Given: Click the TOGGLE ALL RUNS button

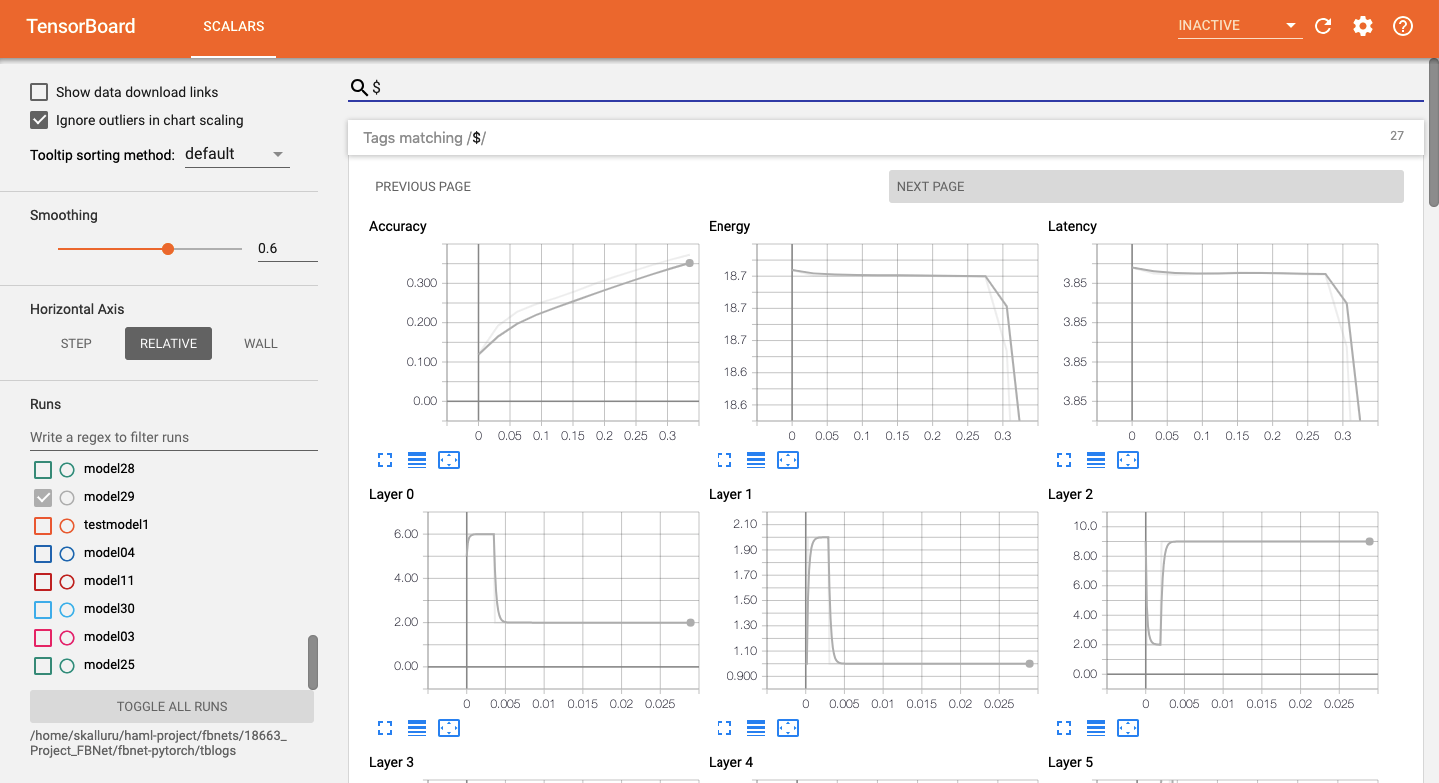Looking at the screenshot, I should (x=172, y=706).
